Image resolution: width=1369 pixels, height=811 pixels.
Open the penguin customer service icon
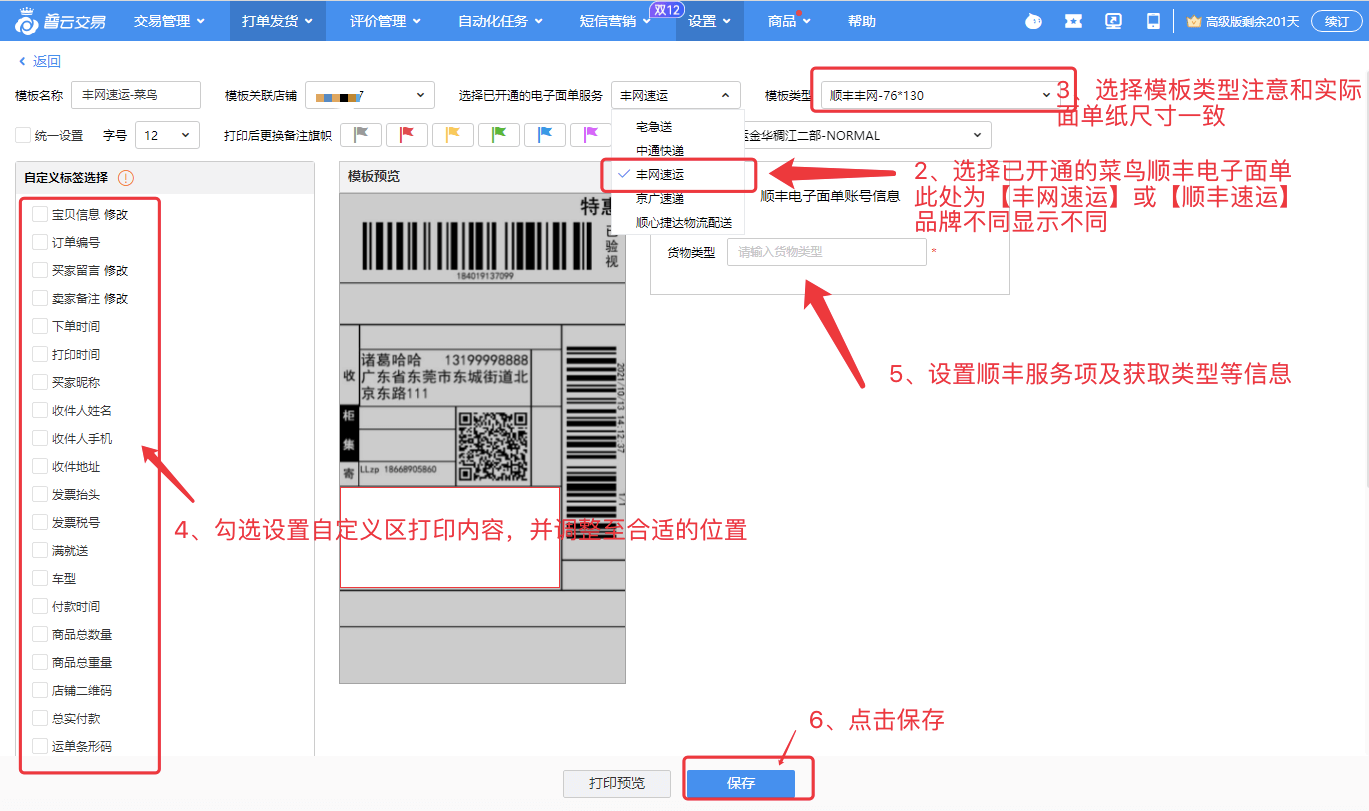[x=1034, y=21]
